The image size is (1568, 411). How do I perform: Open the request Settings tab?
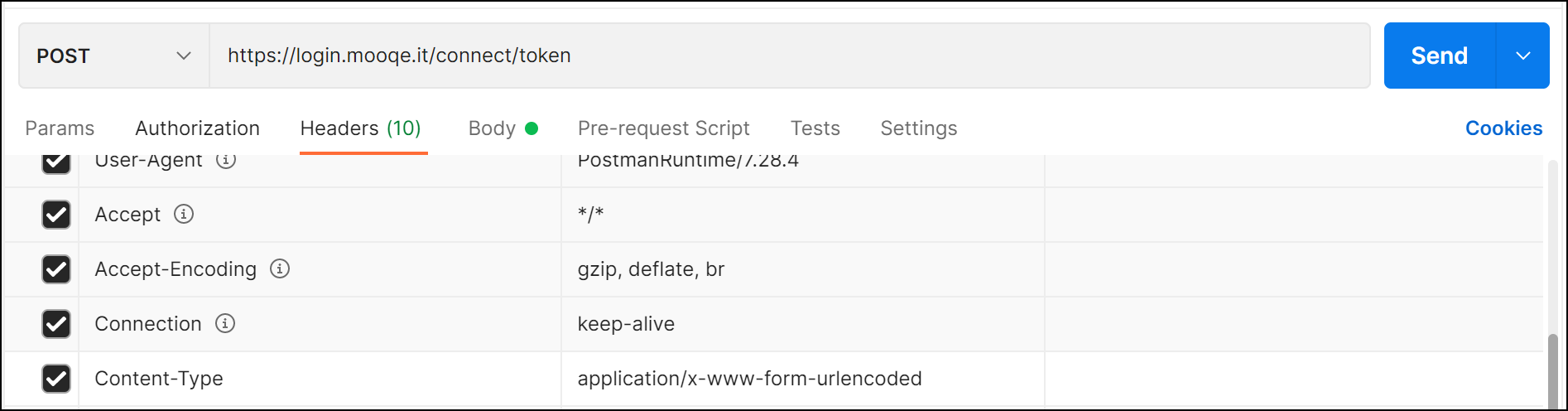[918, 128]
